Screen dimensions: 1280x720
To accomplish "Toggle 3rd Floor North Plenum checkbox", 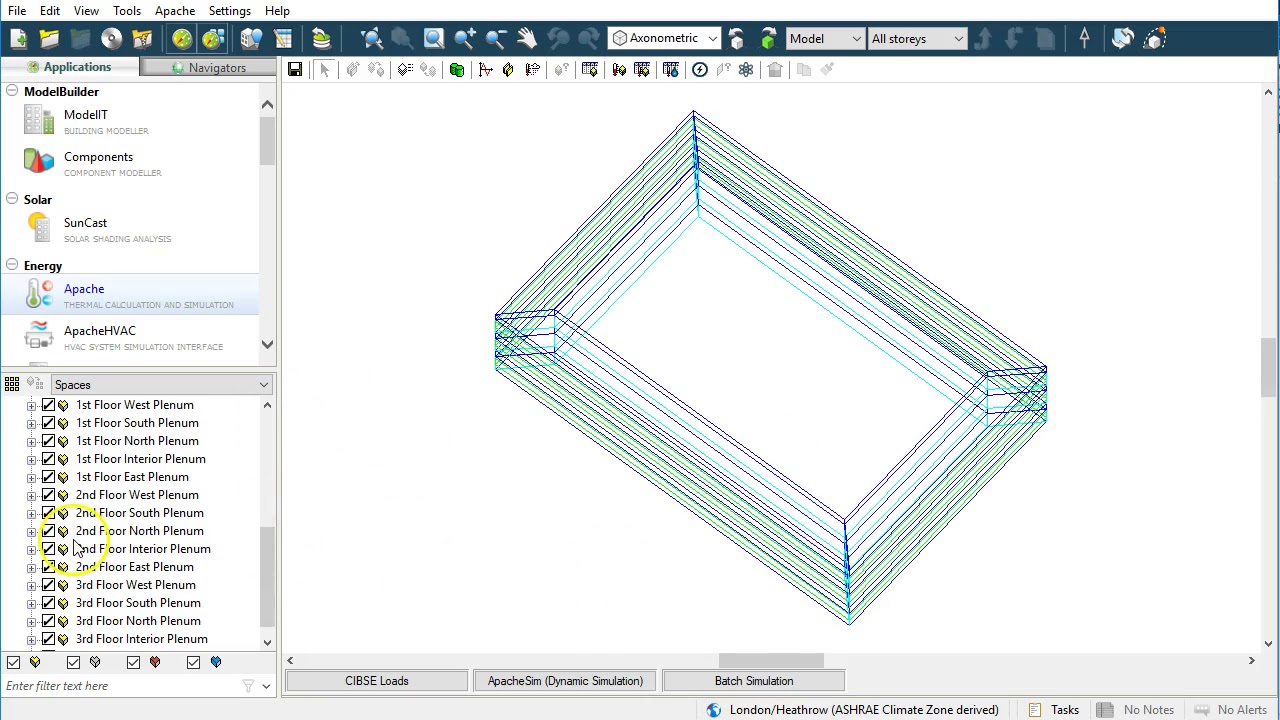I will click(x=48, y=621).
